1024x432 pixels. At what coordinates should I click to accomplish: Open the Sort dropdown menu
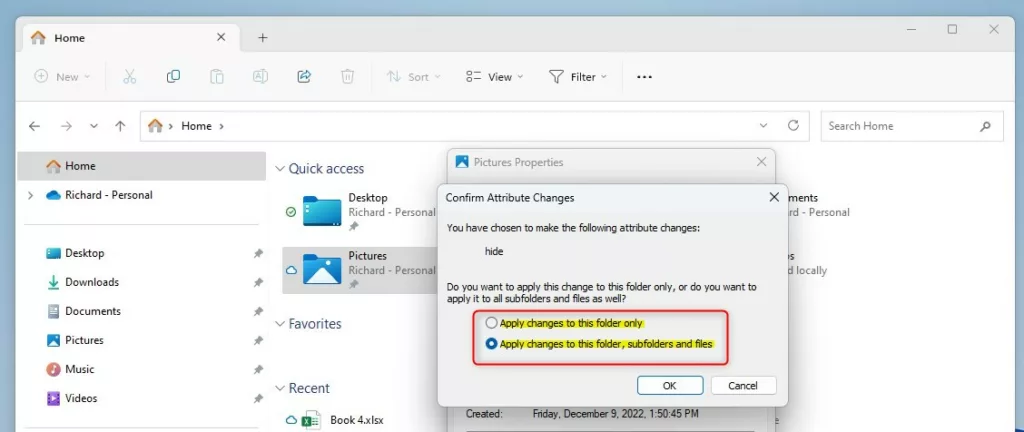413,77
